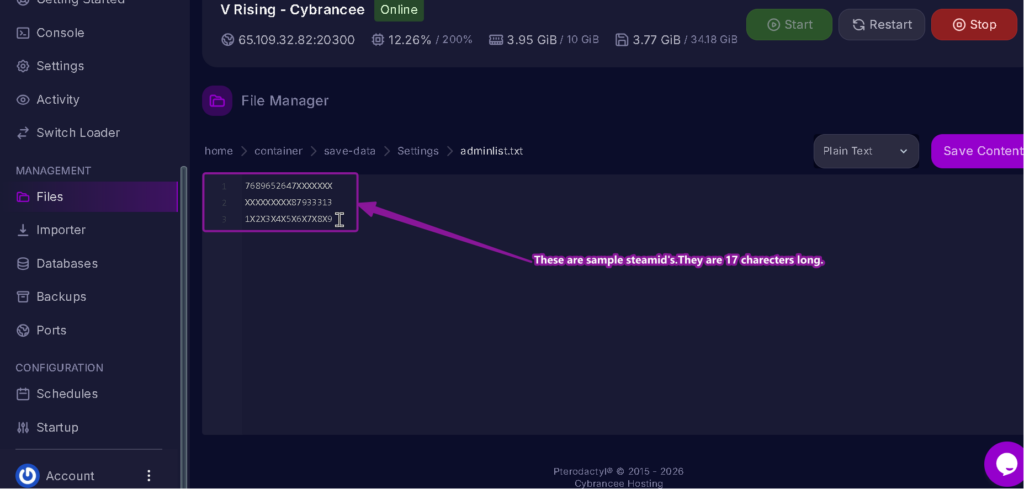Click the Settings gear icon
This screenshot has height=489, width=1024.
(x=23, y=66)
